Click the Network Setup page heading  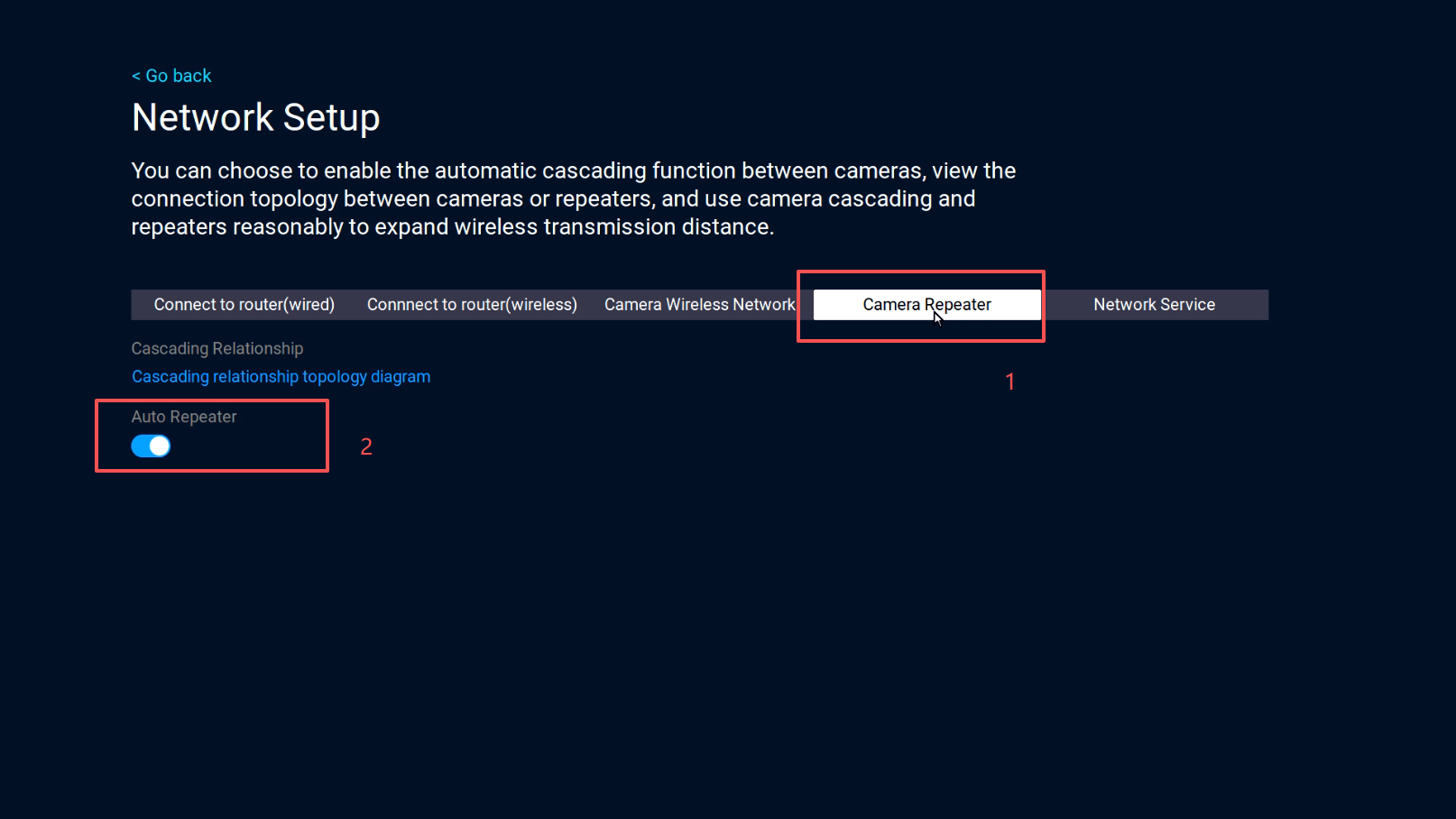tap(255, 118)
